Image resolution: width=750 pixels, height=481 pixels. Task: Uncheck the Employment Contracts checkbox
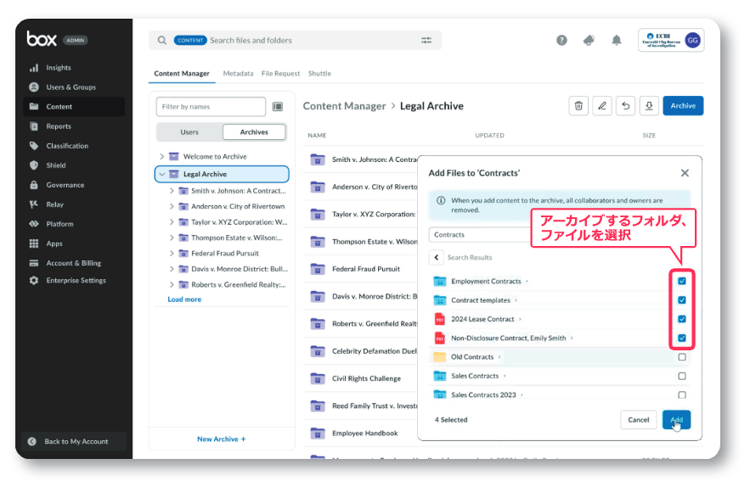(x=682, y=281)
